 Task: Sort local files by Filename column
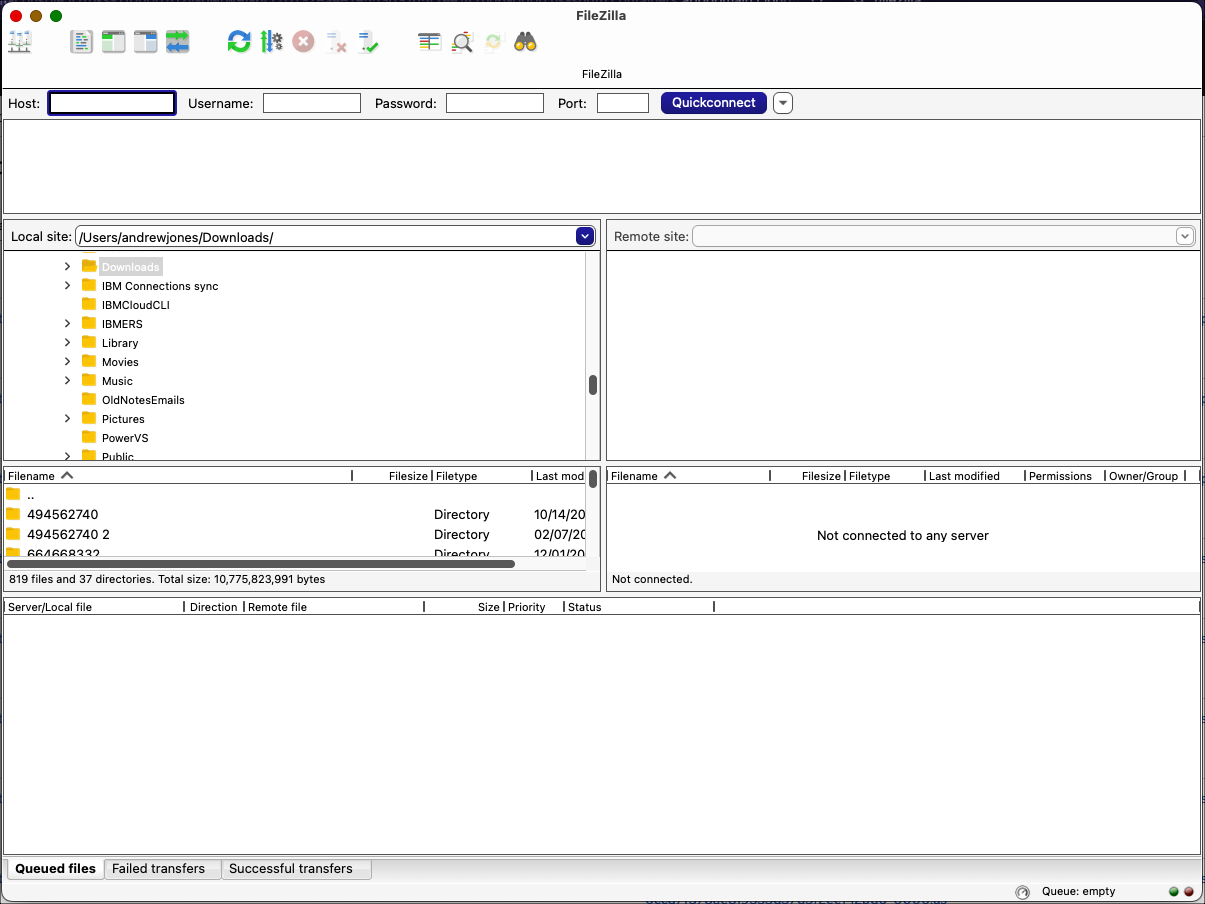pyautogui.click(x=178, y=476)
